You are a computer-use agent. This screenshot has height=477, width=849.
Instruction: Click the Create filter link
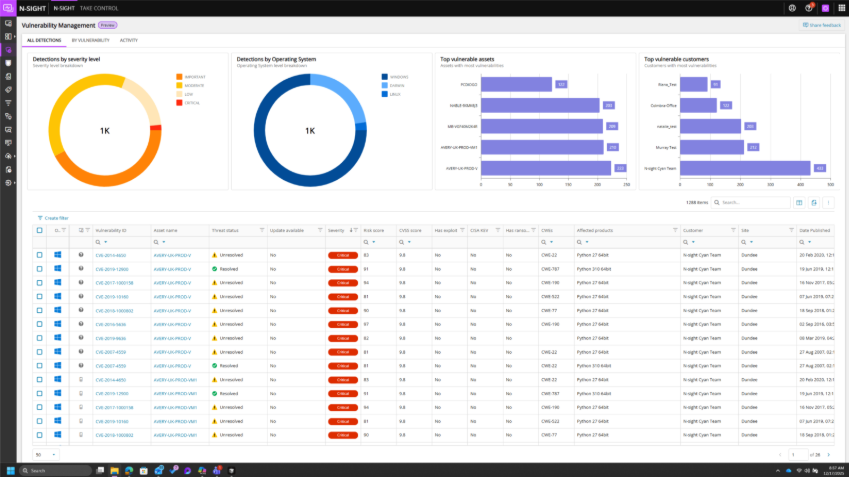[53, 217]
